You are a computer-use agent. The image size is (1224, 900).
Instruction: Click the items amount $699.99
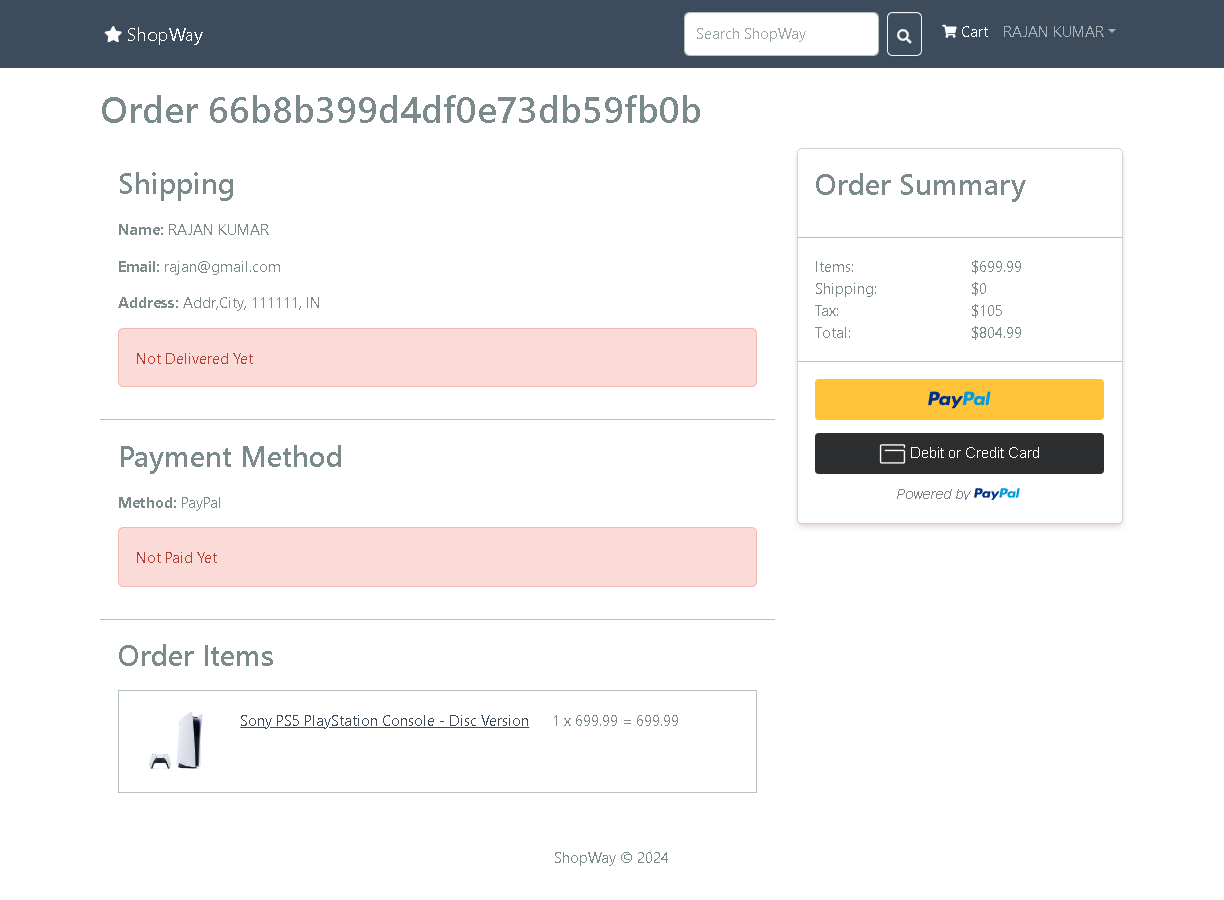(x=996, y=267)
